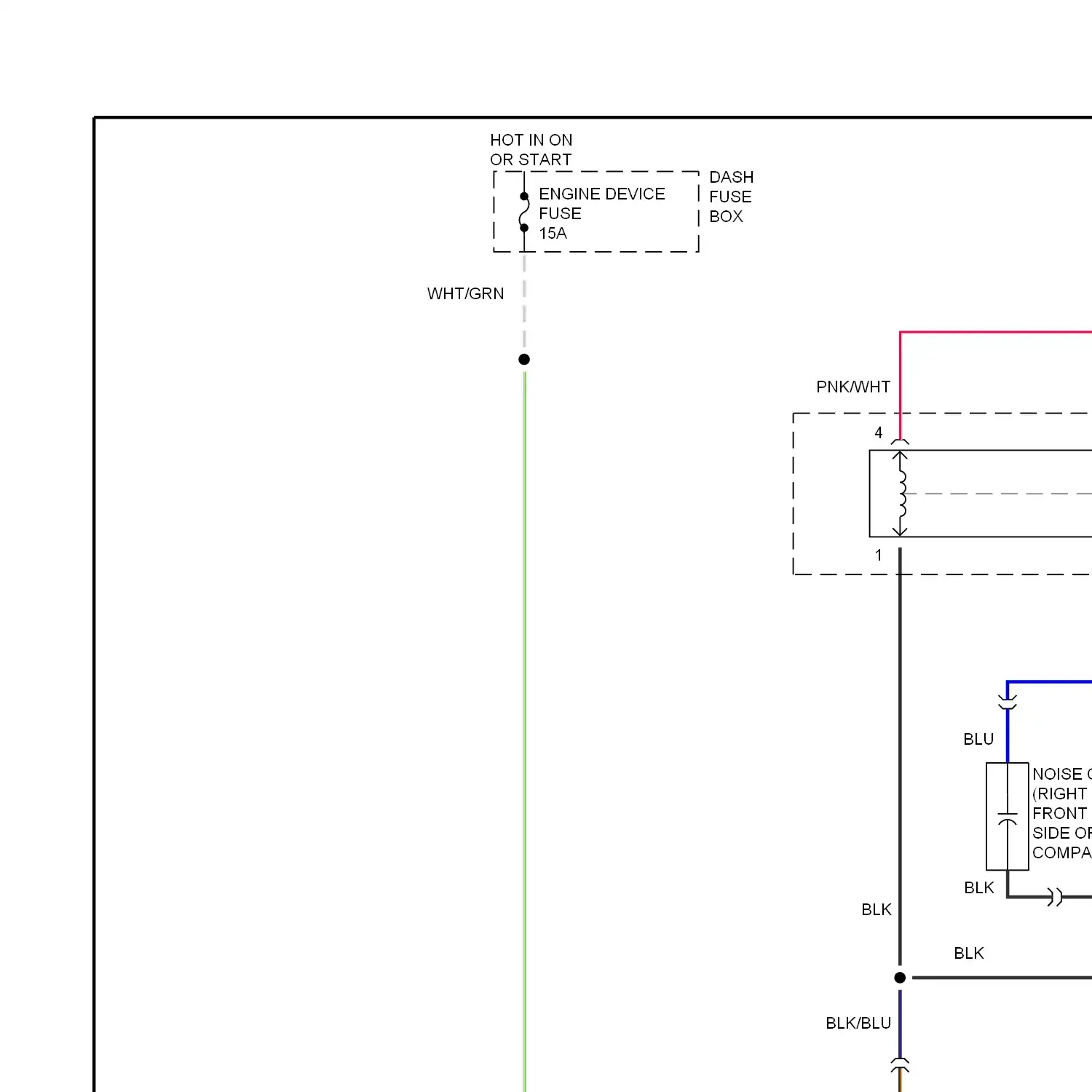Click the "BLU" wire label
This screenshot has width=1092, height=1092.
978,740
